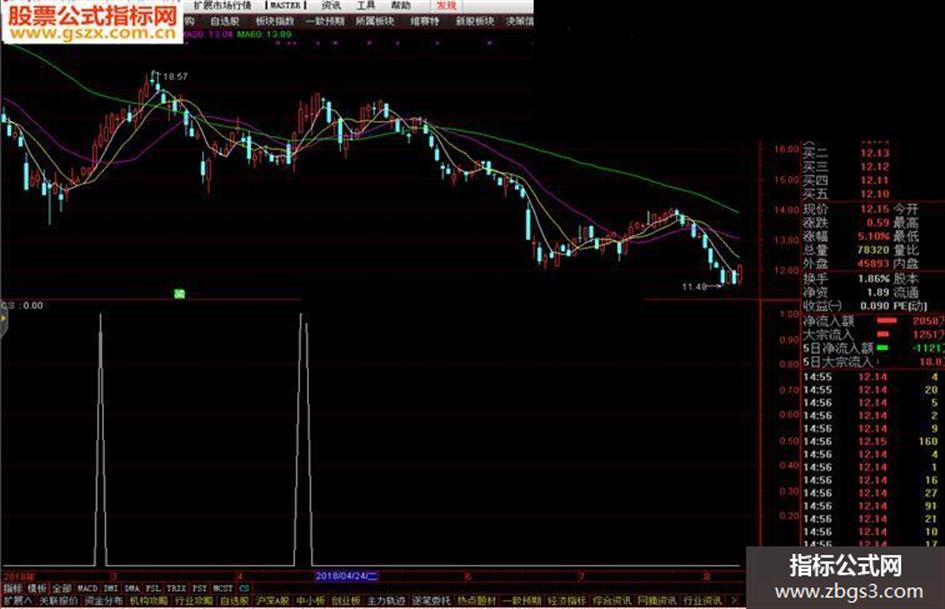This screenshot has height=609, width=945.
Task: Click the green marker icon below the candlestick chart
Action: point(179,294)
